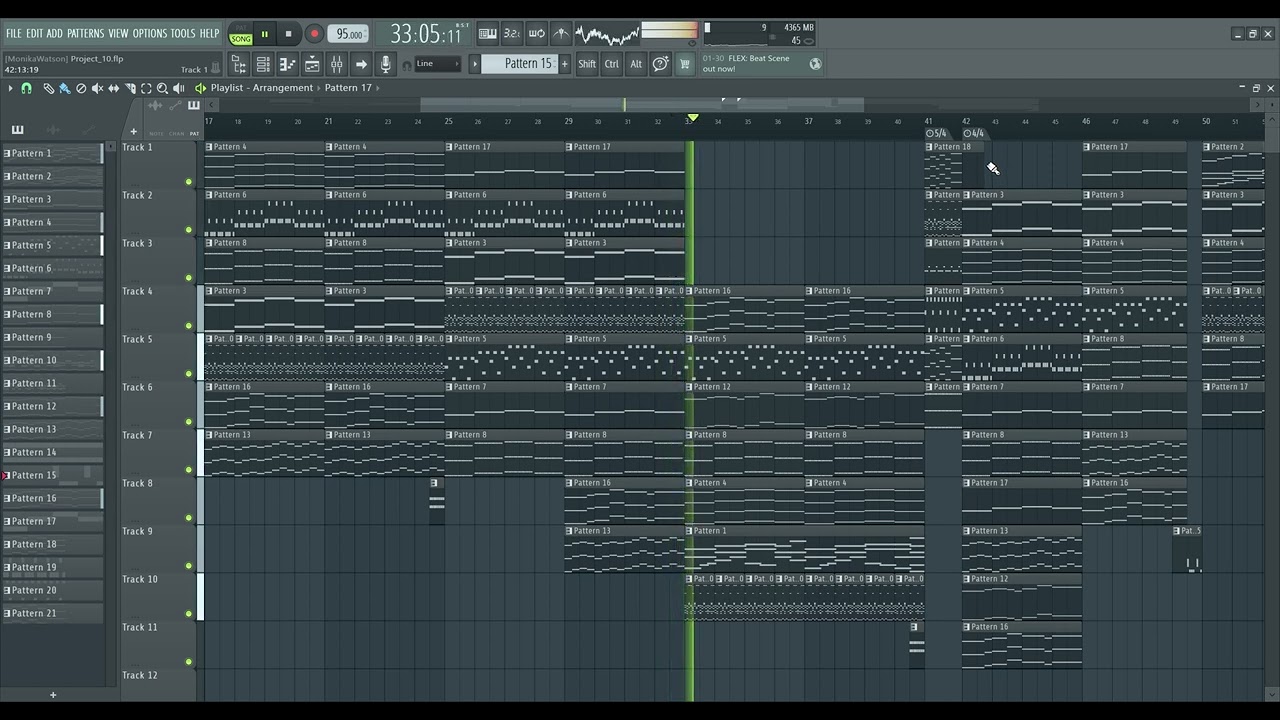
Task: Show automation clips in the picker
Action: coord(87,130)
